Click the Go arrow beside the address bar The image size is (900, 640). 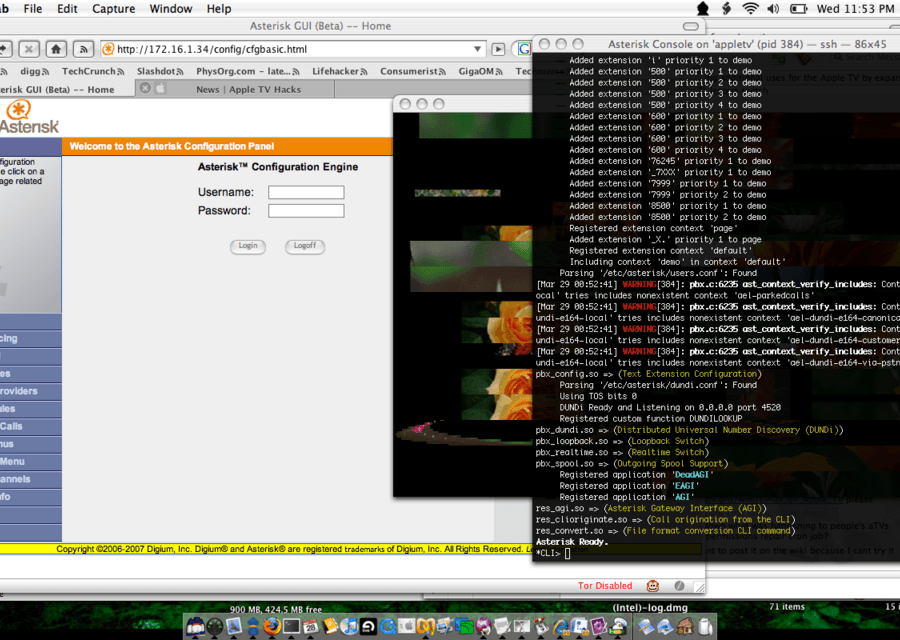click(498, 49)
